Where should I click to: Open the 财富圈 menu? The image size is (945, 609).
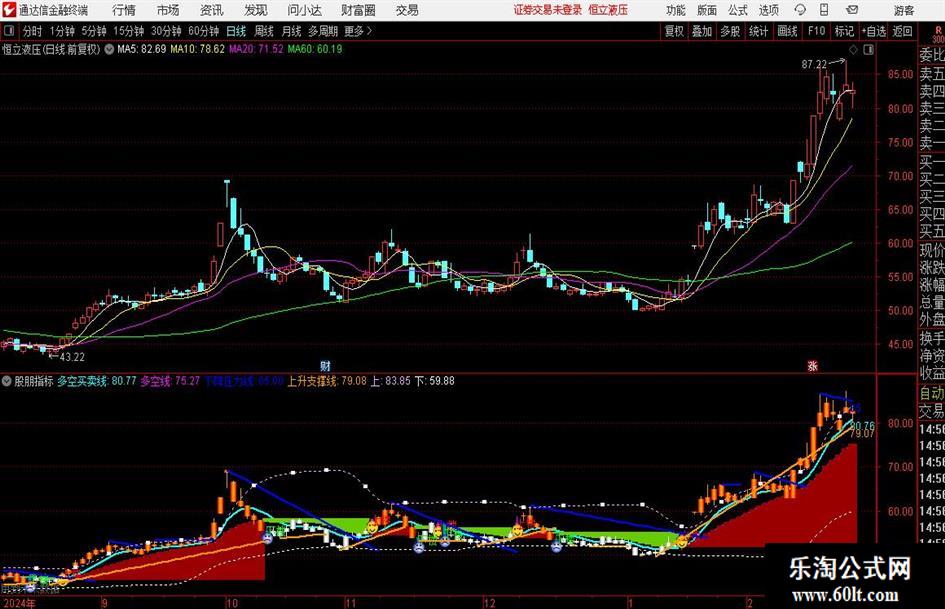pyautogui.click(x=358, y=10)
